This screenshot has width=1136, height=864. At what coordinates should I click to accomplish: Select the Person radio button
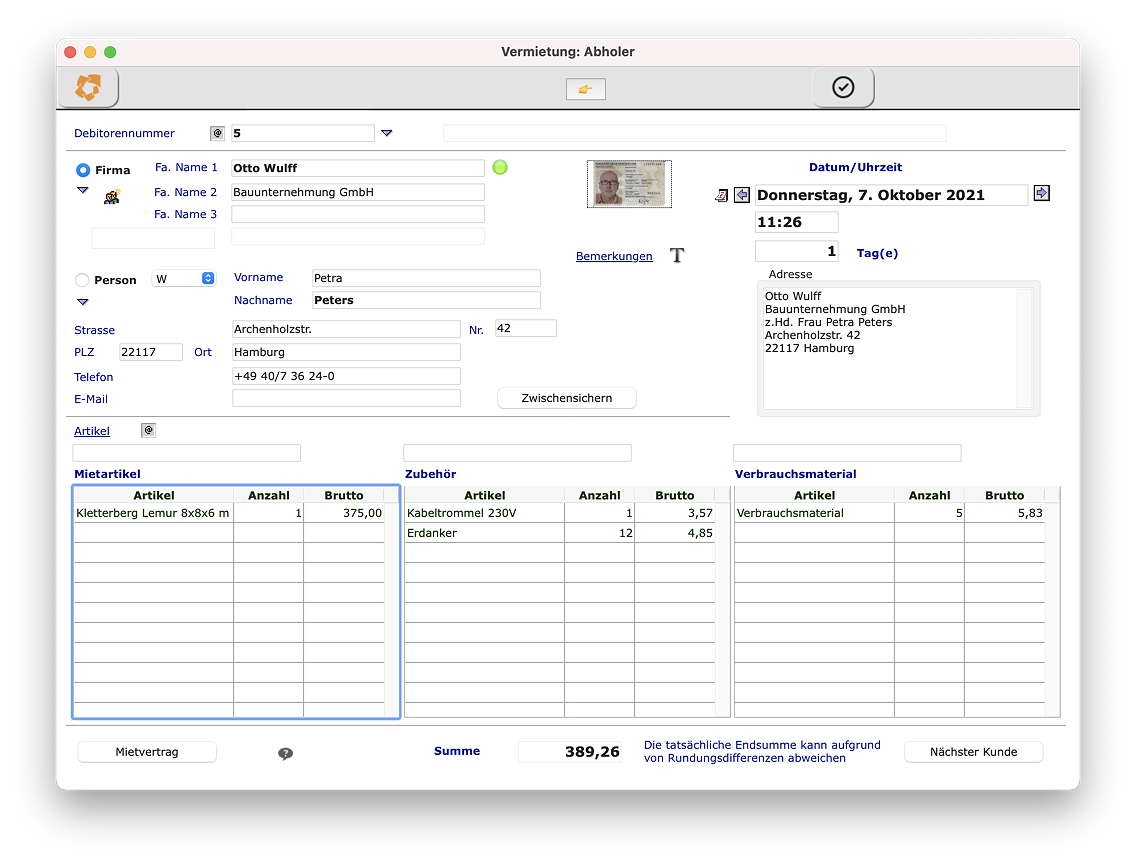tap(82, 280)
